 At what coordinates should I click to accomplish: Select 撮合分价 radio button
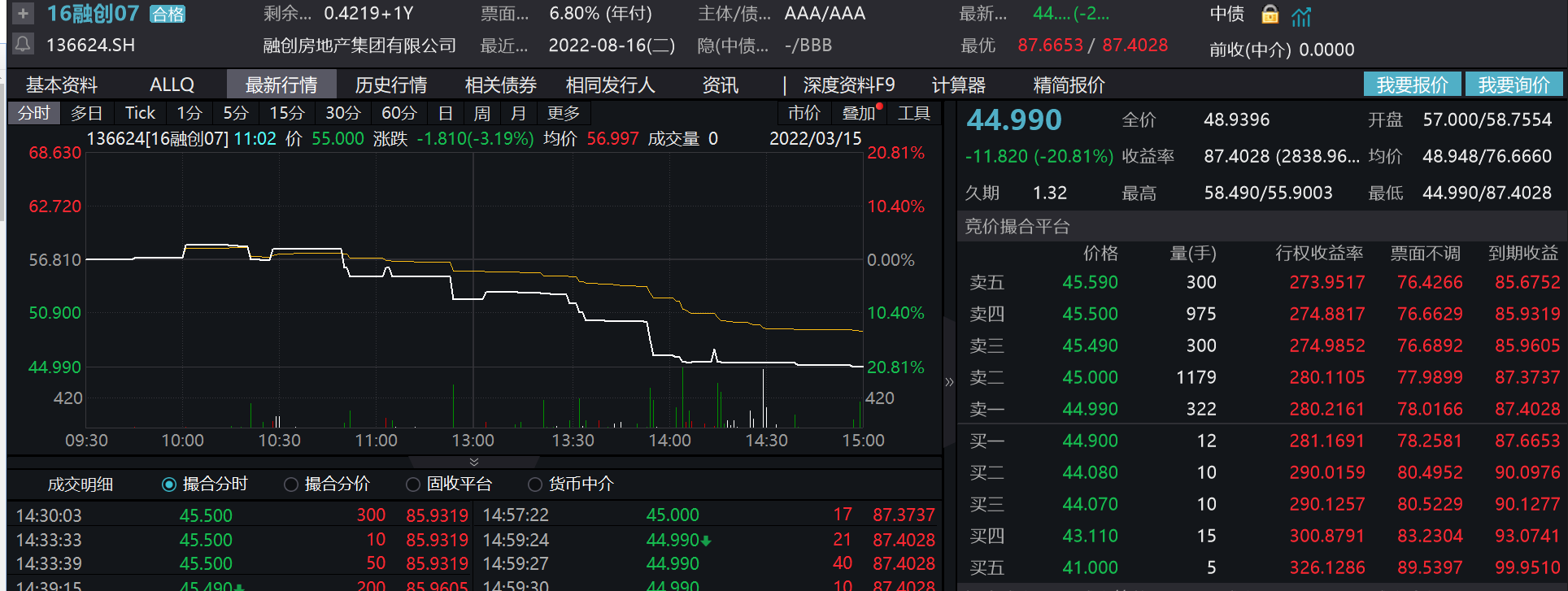coord(291,485)
